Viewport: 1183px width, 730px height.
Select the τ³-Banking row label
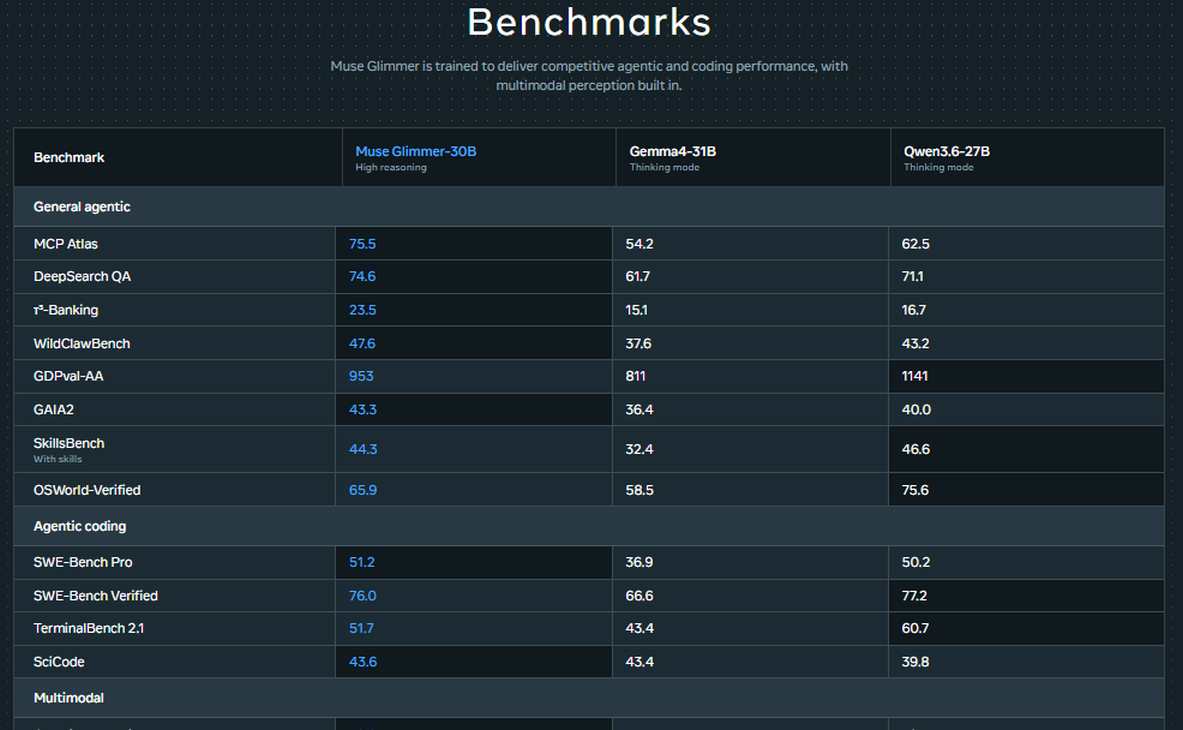[x=66, y=310]
